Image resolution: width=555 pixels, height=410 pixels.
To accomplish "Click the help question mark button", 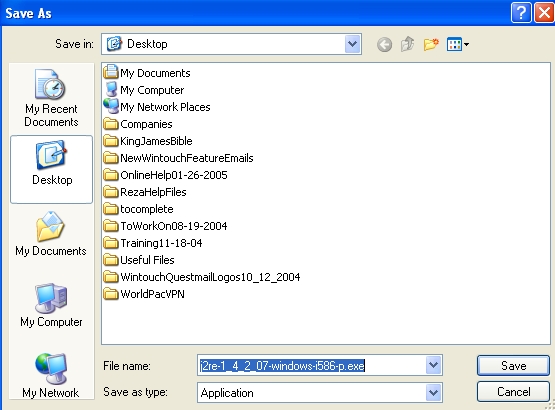I will [521, 13].
